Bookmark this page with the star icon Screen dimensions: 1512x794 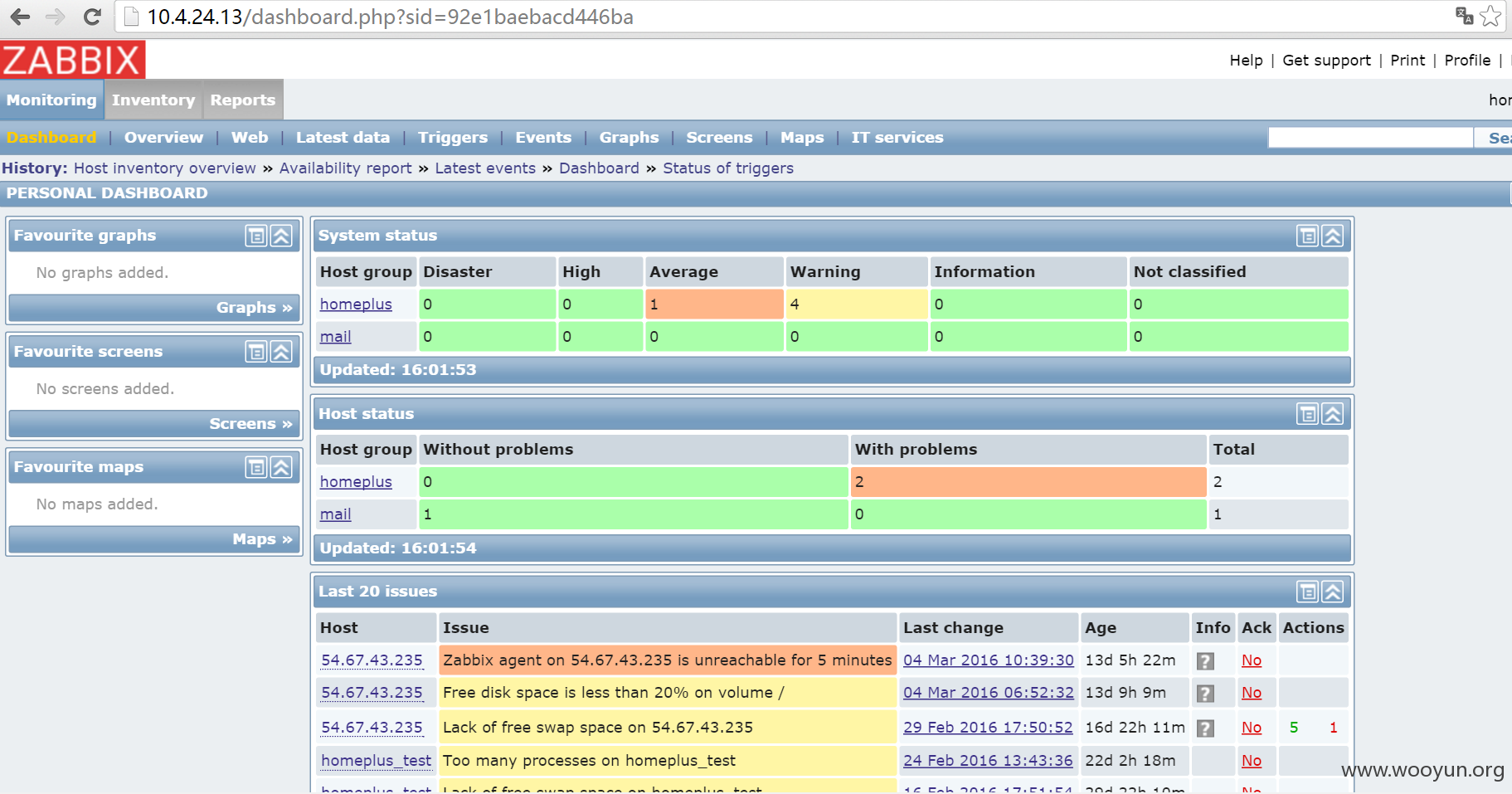[x=1490, y=16]
